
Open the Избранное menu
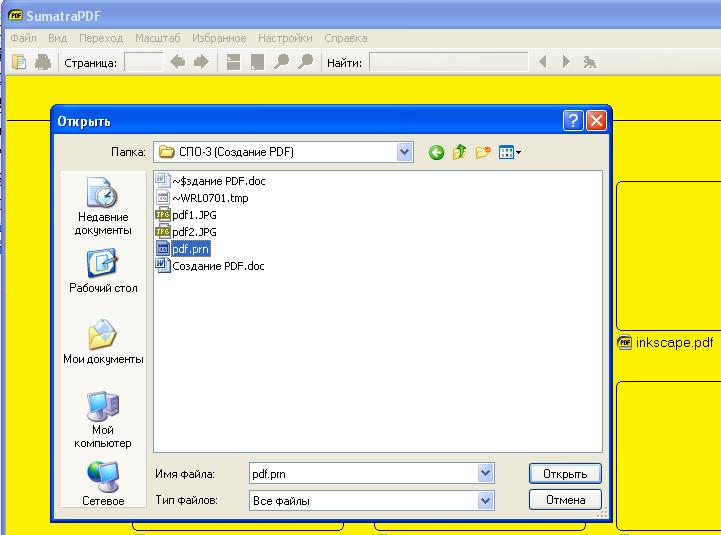pos(219,38)
